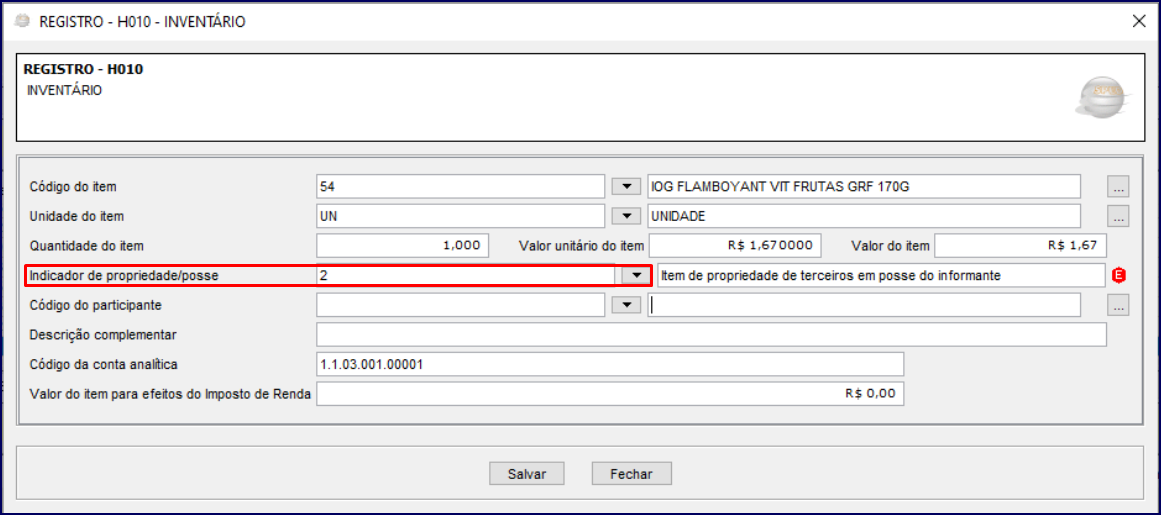Click the 'Código do participante' label

click(x=95, y=304)
